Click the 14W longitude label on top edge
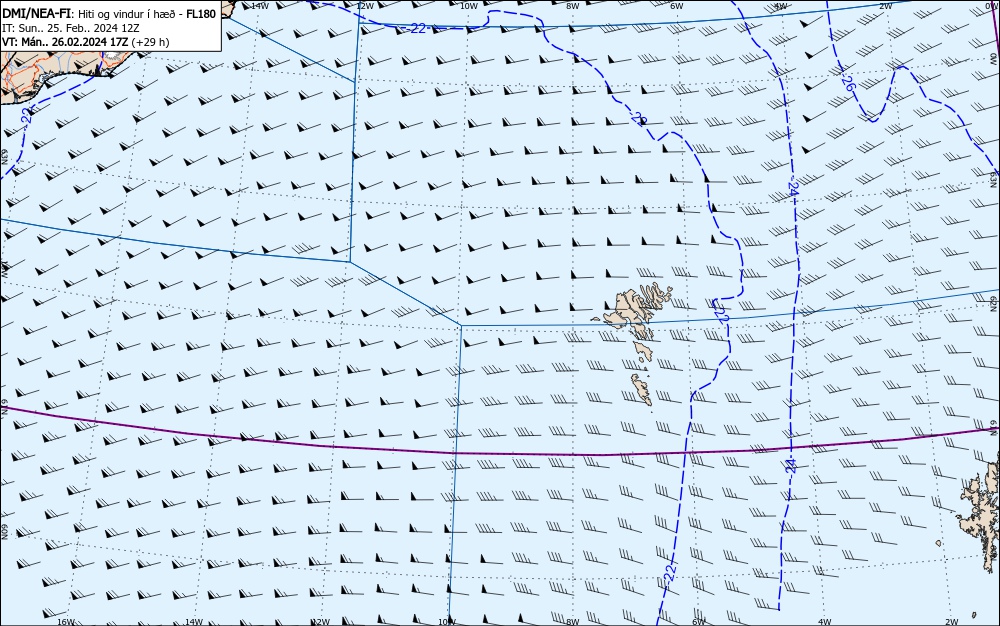Screen dimensions: 1000x626 260,6
